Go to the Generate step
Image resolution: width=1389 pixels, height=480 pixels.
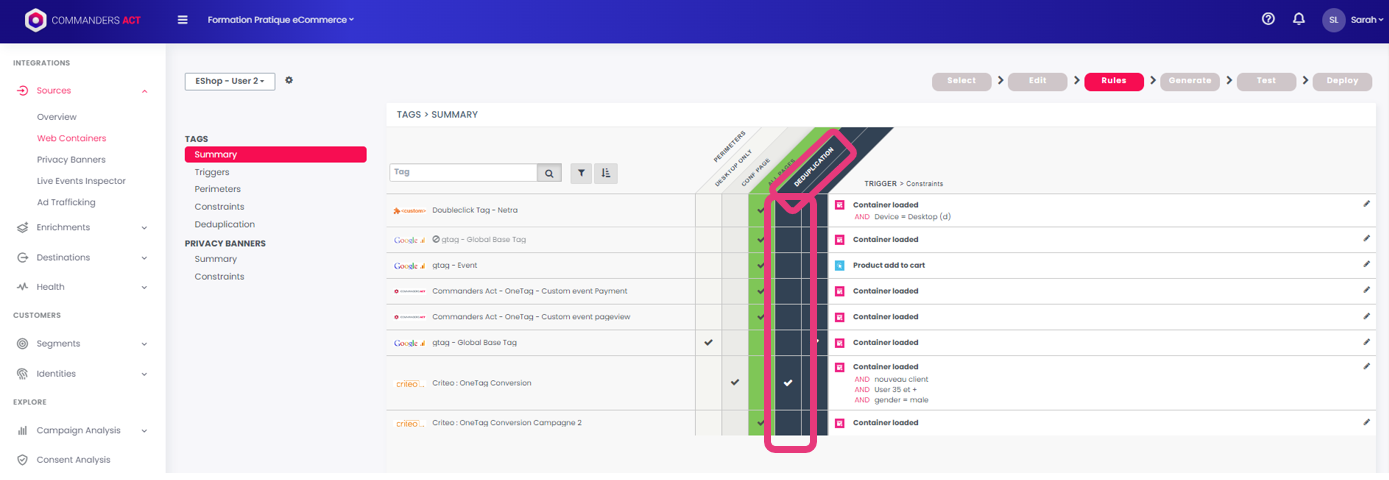pyautogui.click(x=1189, y=81)
